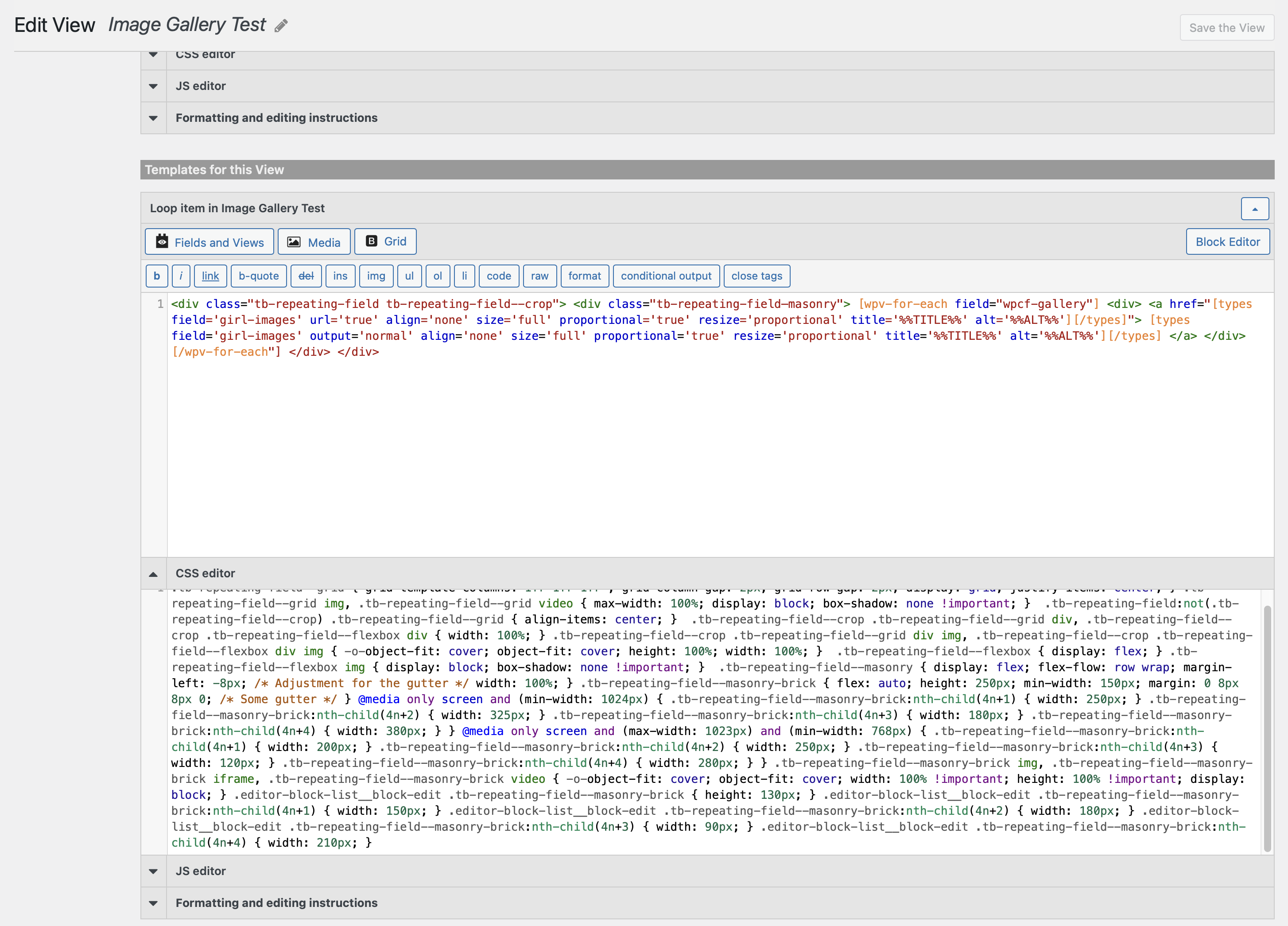The height and width of the screenshot is (926, 1288).
Task: Collapse the Loop item template panel
Action: click(1254, 209)
